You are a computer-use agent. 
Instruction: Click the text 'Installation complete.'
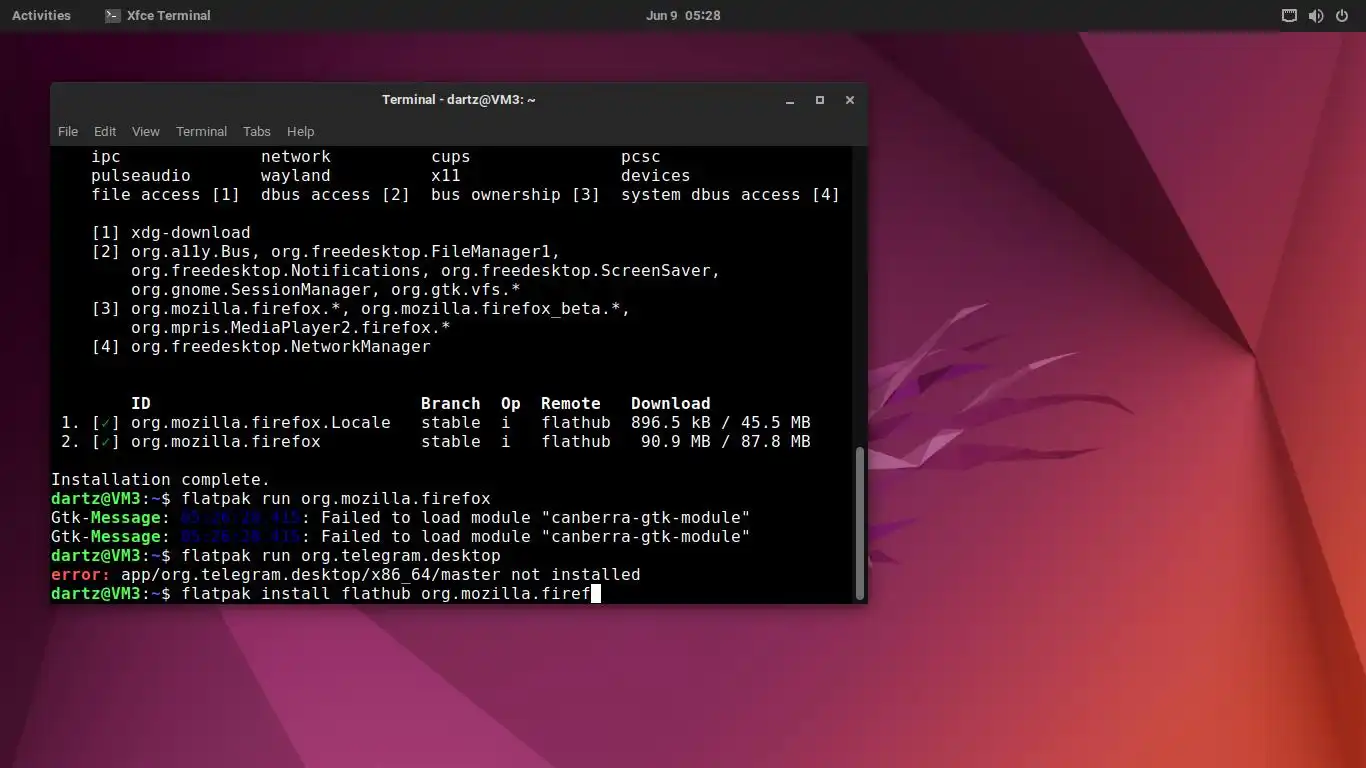(160, 480)
